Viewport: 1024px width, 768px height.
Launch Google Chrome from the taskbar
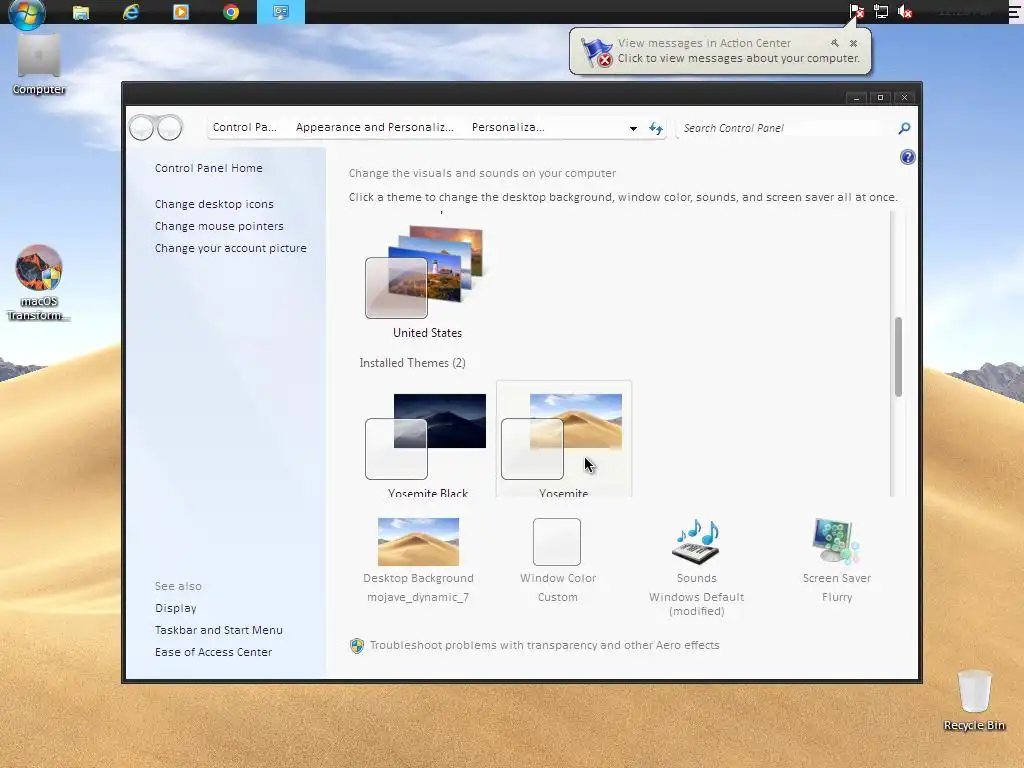[x=231, y=12]
